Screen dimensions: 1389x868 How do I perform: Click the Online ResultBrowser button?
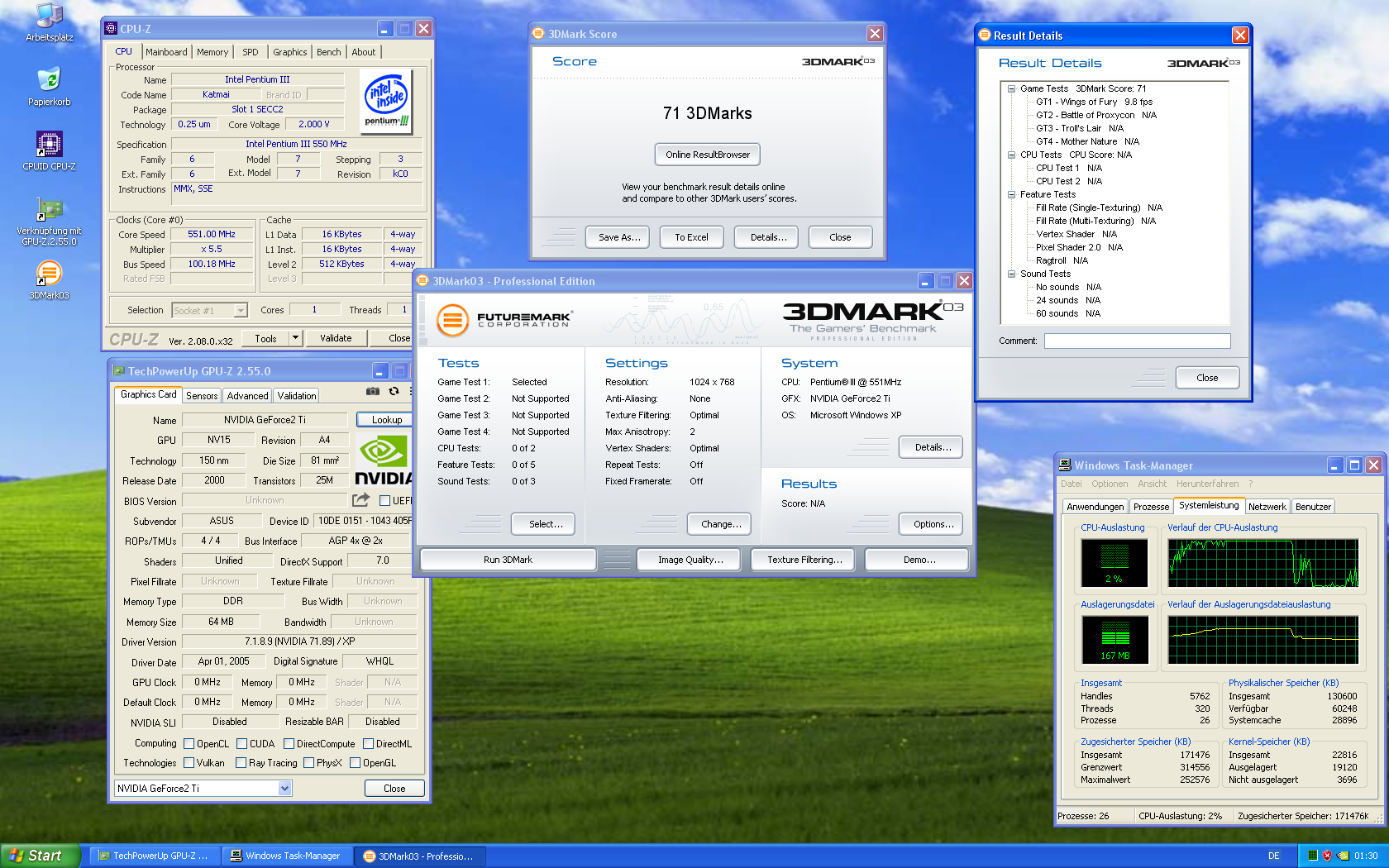708,155
